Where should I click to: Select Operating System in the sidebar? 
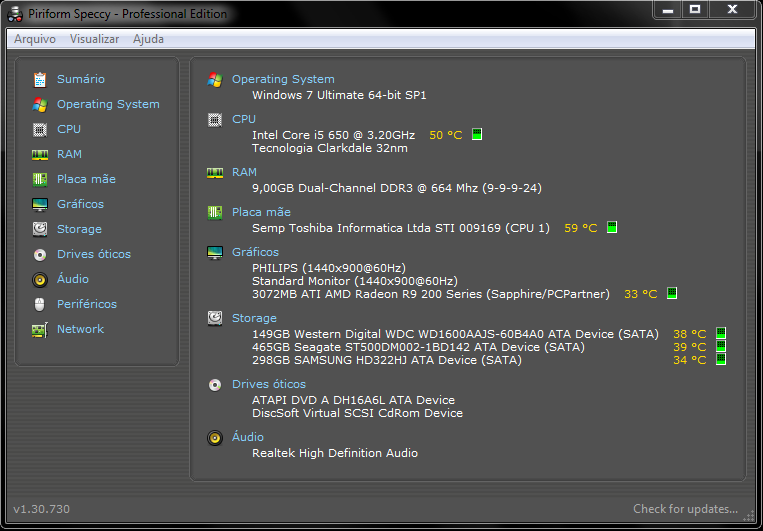click(108, 104)
